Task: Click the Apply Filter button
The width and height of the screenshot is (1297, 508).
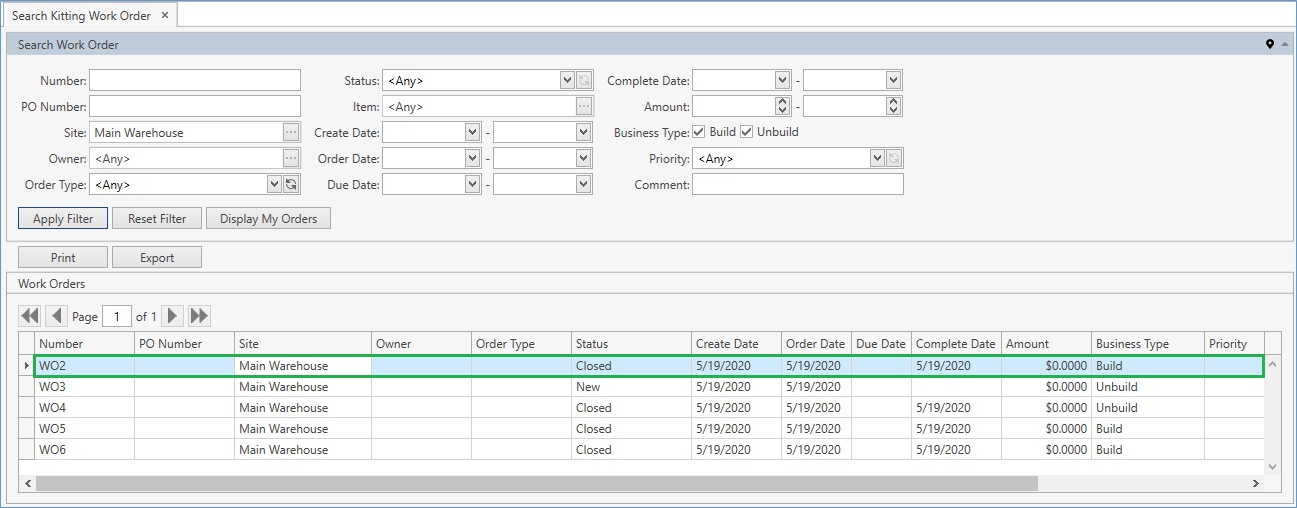Action: point(63,219)
